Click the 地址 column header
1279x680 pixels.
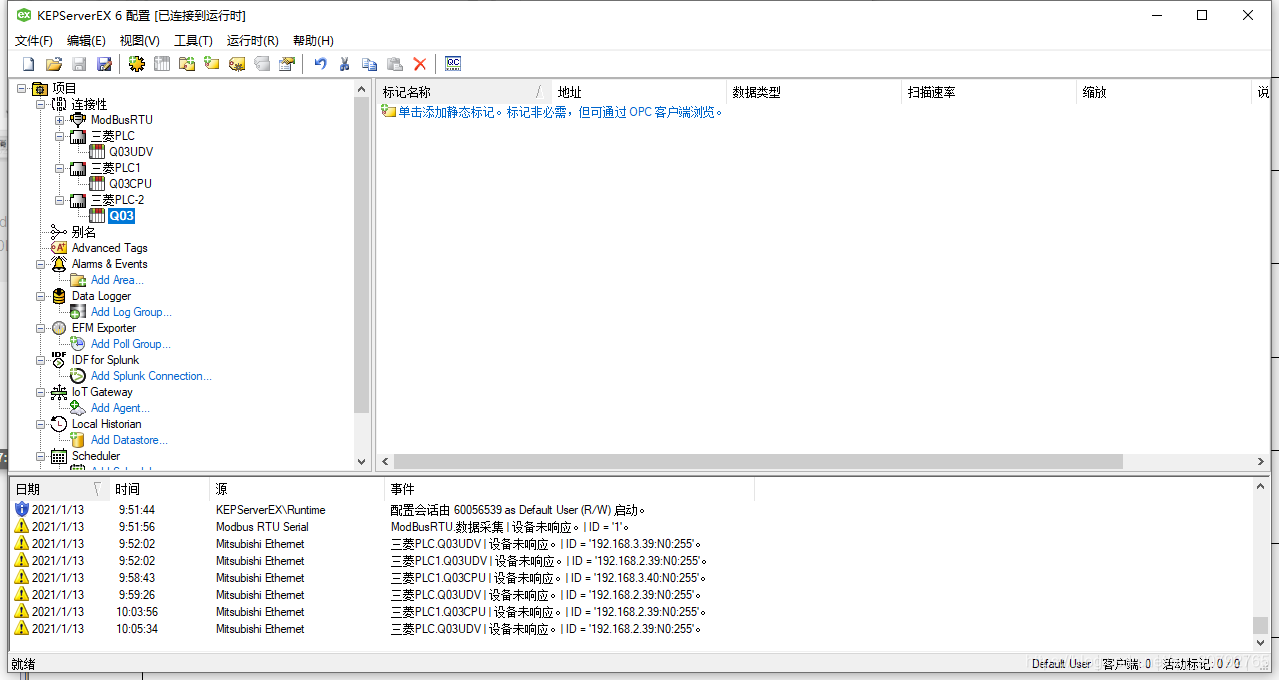[639, 92]
